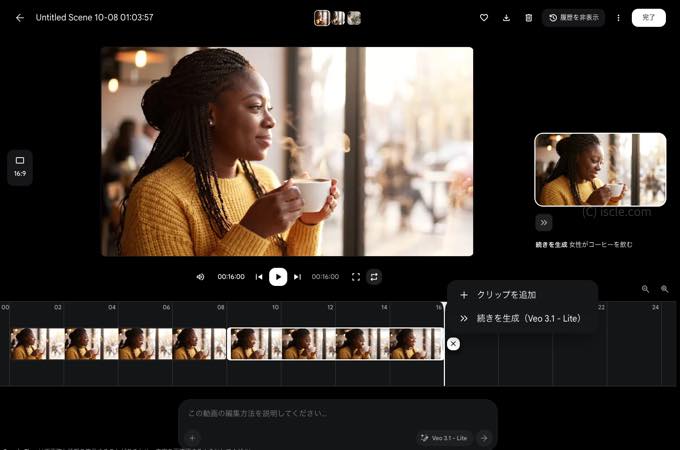Zoom out the timeline

645,289
